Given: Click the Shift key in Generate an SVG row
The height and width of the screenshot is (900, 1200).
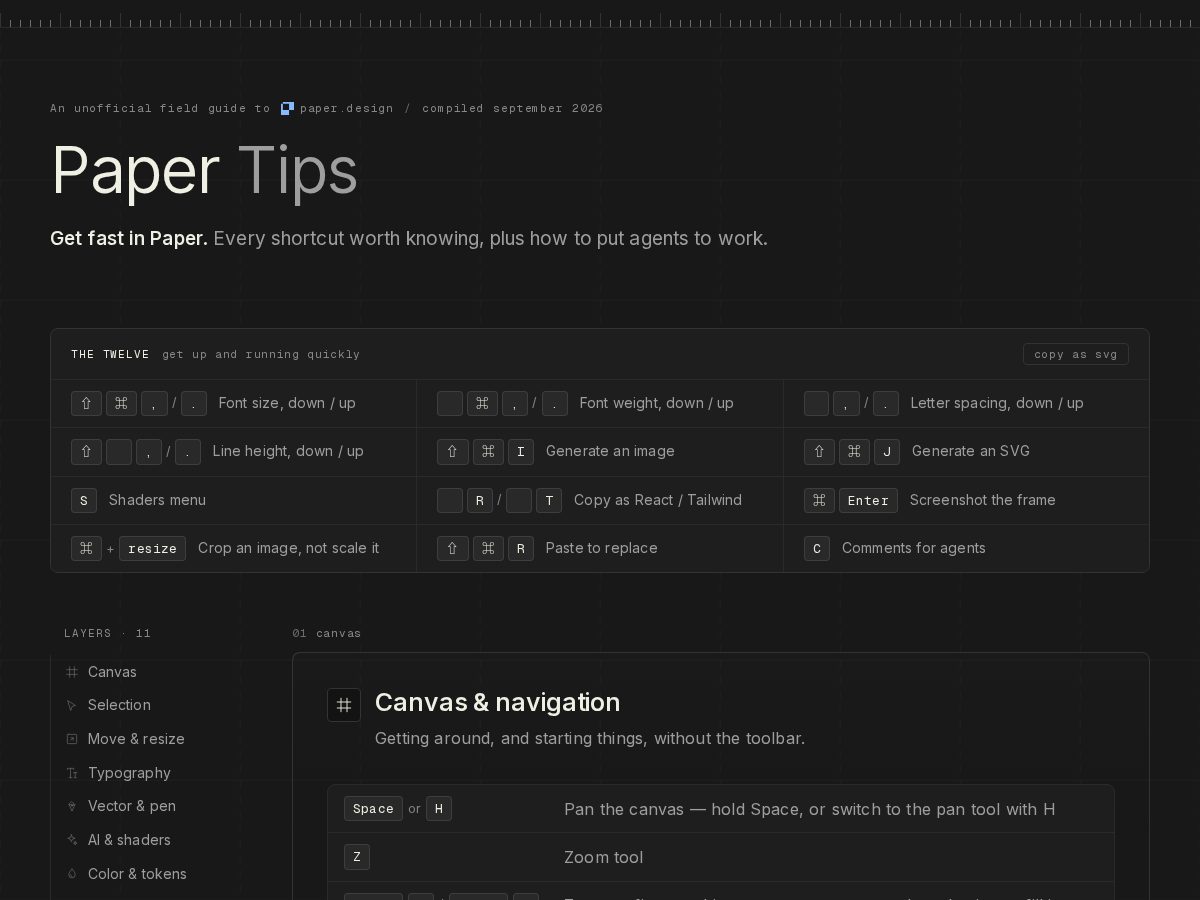Looking at the screenshot, I should click(x=819, y=451).
